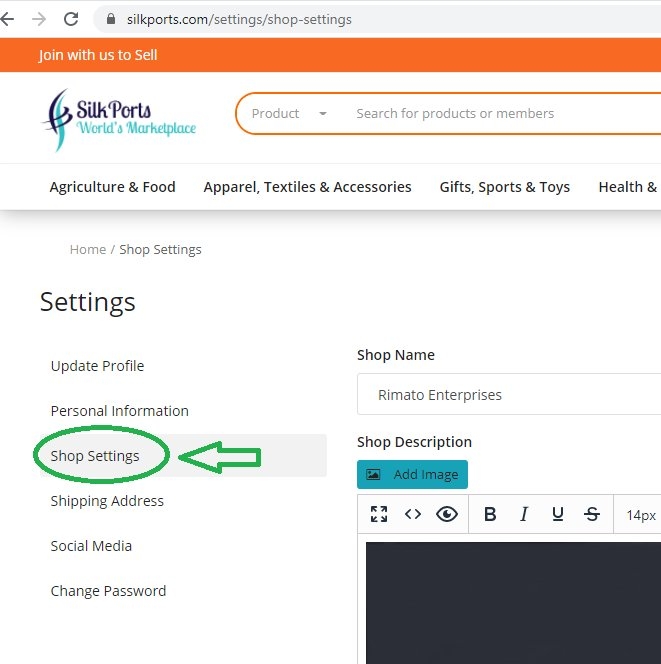
Task: Reload the page with refresh icon
Action: click(x=71, y=19)
